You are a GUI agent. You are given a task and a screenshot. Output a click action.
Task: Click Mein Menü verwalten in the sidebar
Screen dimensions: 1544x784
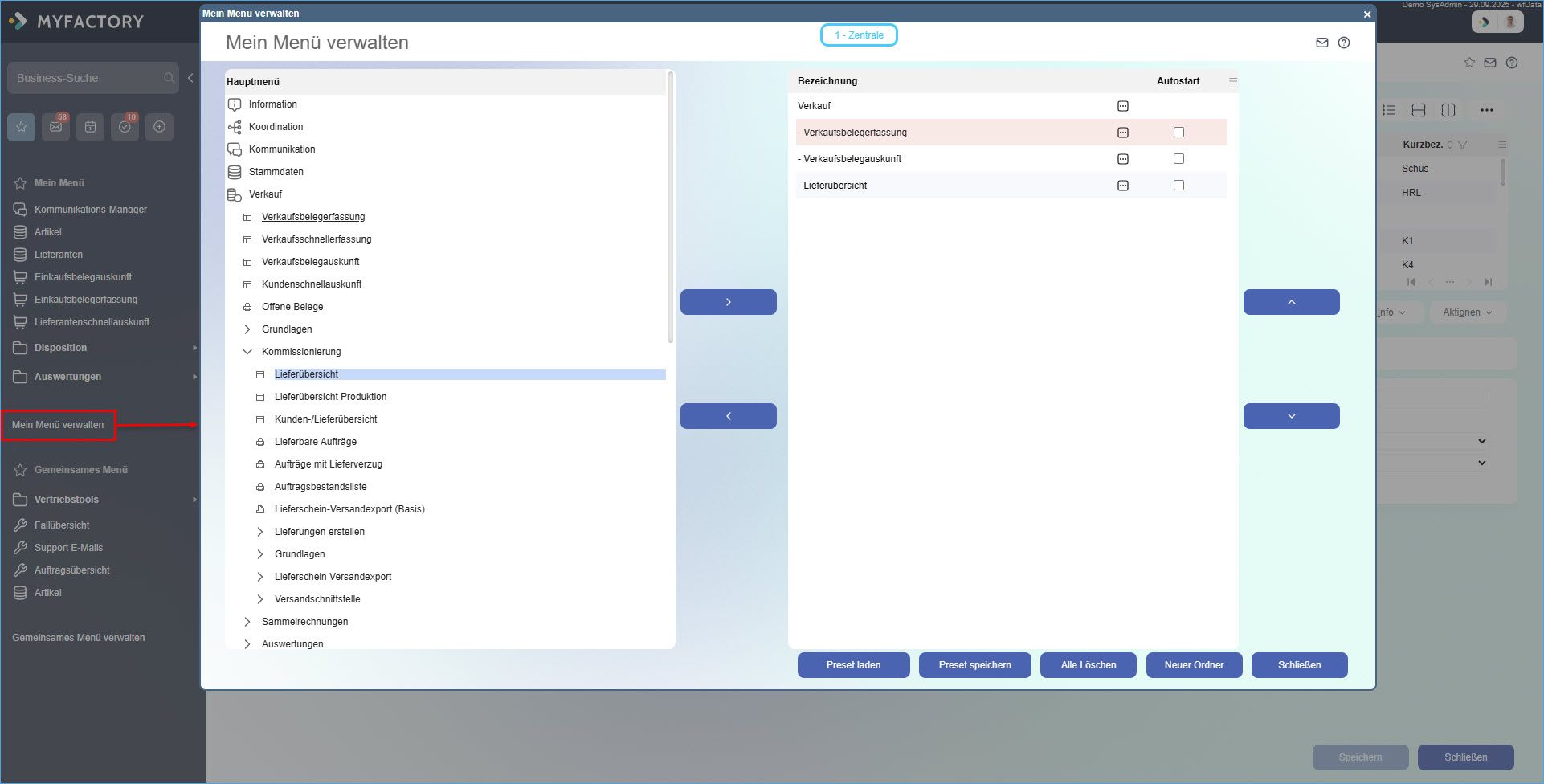tap(58, 425)
